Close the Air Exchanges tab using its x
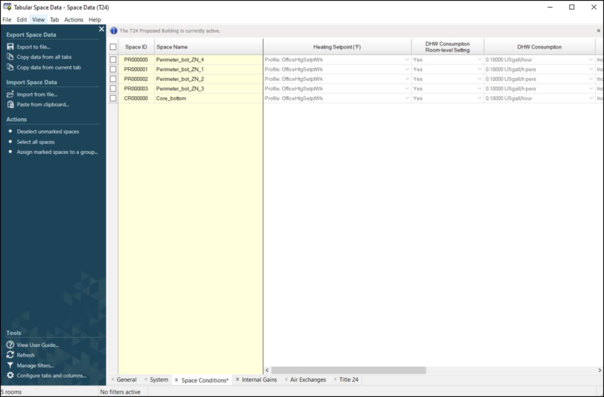This screenshot has height=397, width=604. (286, 380)
